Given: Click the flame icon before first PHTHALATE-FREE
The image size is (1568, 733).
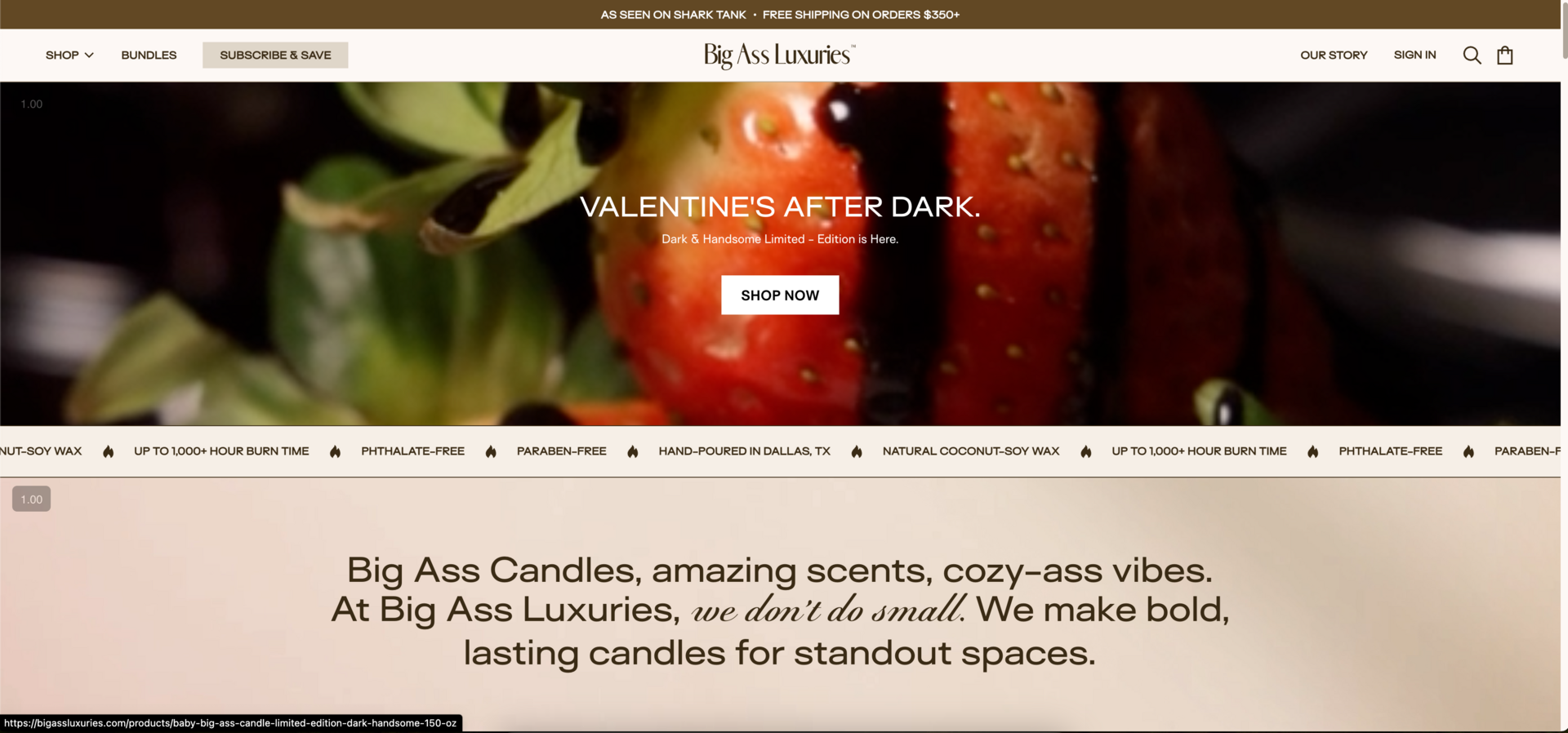Looking at the screenshot, I should coord(335,451).
